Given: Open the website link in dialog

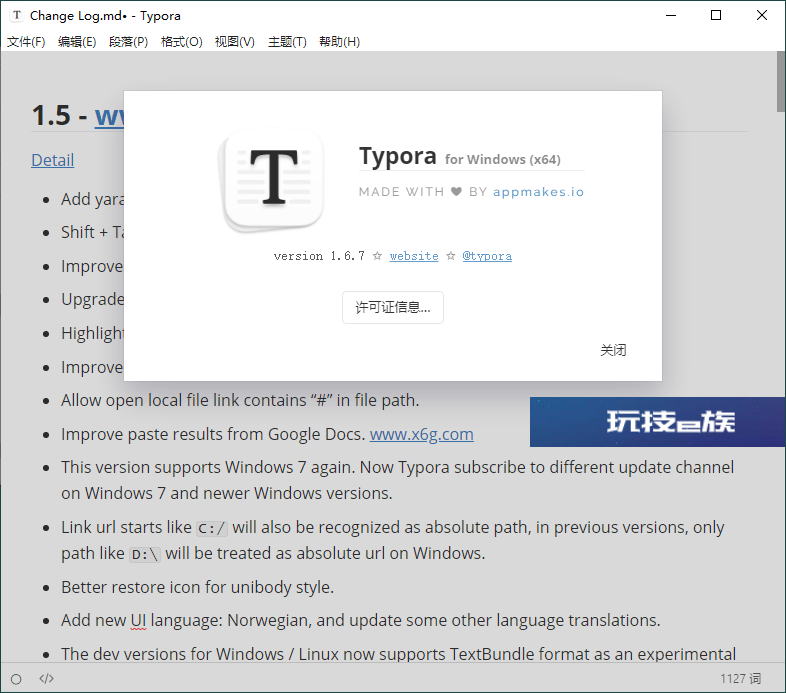Looking at the screenshot, I should tap(414, 256).
